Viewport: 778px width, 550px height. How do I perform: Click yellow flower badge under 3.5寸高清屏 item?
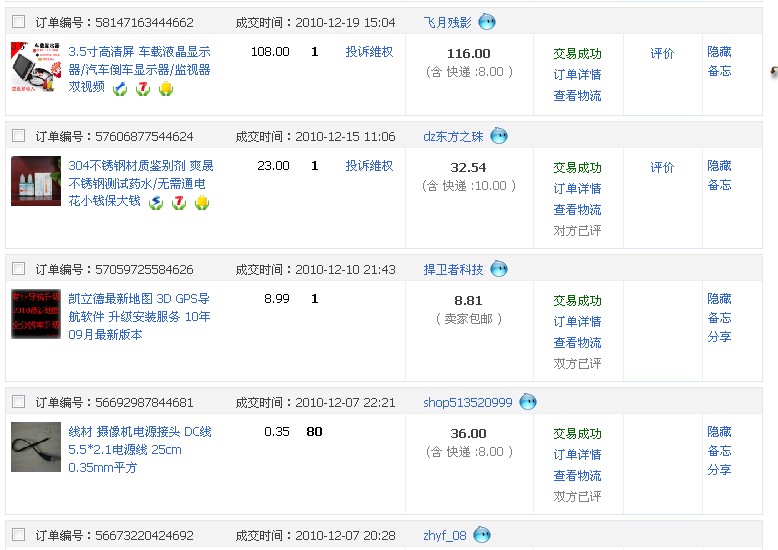click(x=166, y=89)
